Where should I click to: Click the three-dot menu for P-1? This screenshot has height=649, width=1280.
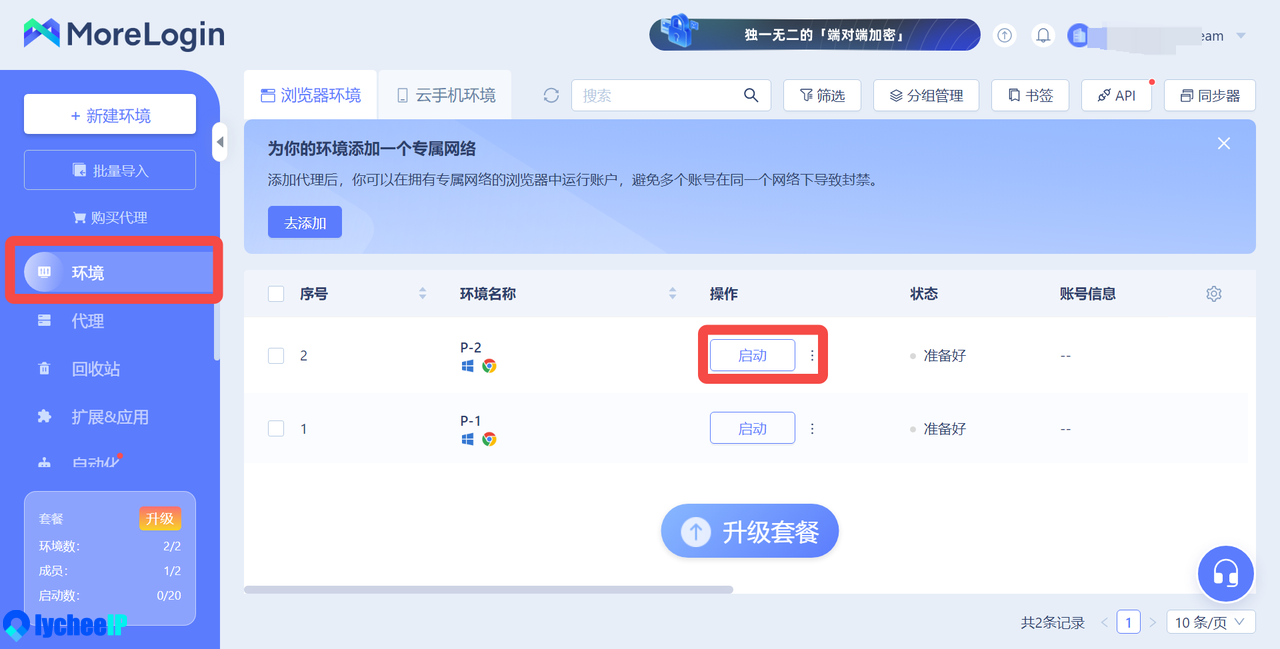[812, 429]
